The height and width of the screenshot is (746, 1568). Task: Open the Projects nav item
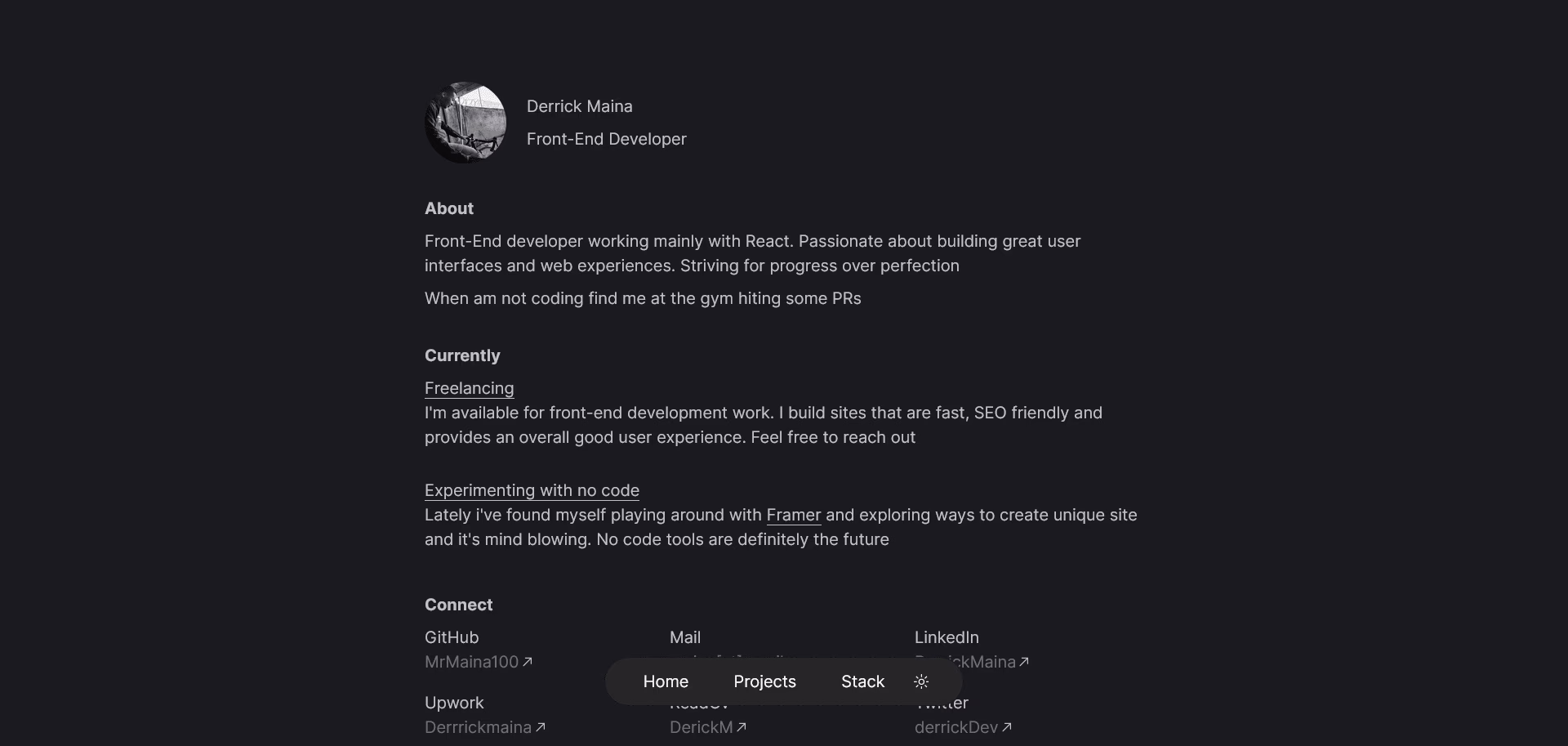point(764,681)
